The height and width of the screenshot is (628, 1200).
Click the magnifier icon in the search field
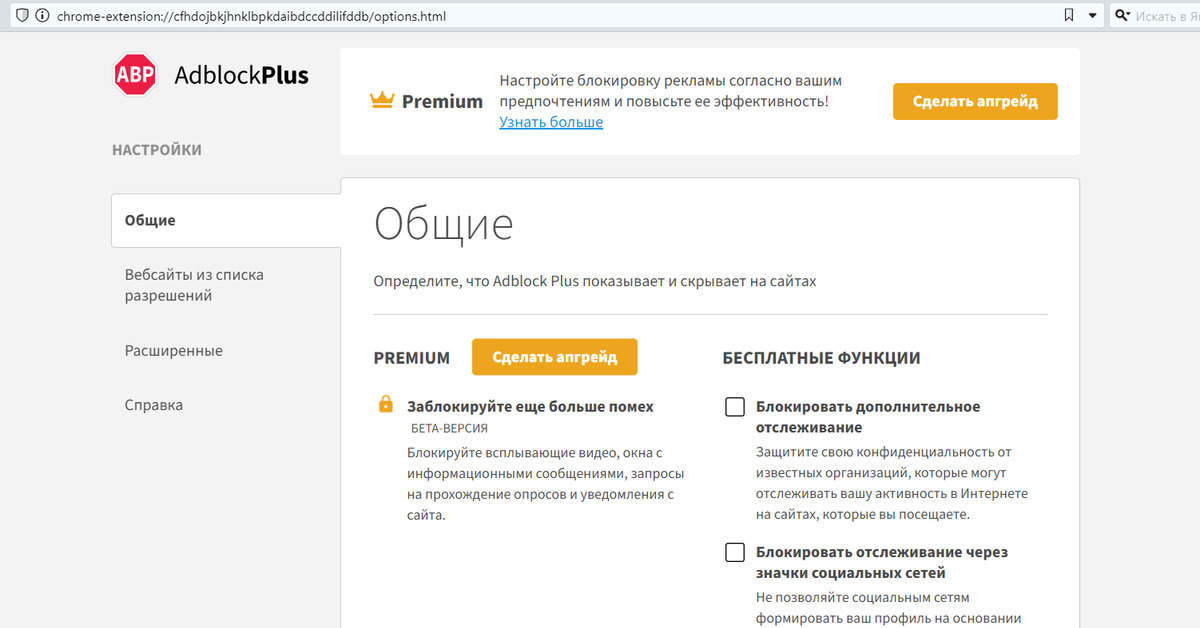(x=1122, y=15)
